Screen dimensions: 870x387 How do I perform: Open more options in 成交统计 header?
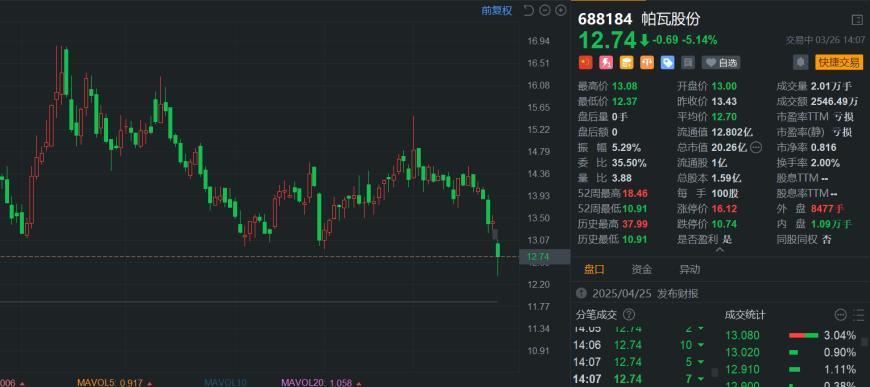coord(841,315)
